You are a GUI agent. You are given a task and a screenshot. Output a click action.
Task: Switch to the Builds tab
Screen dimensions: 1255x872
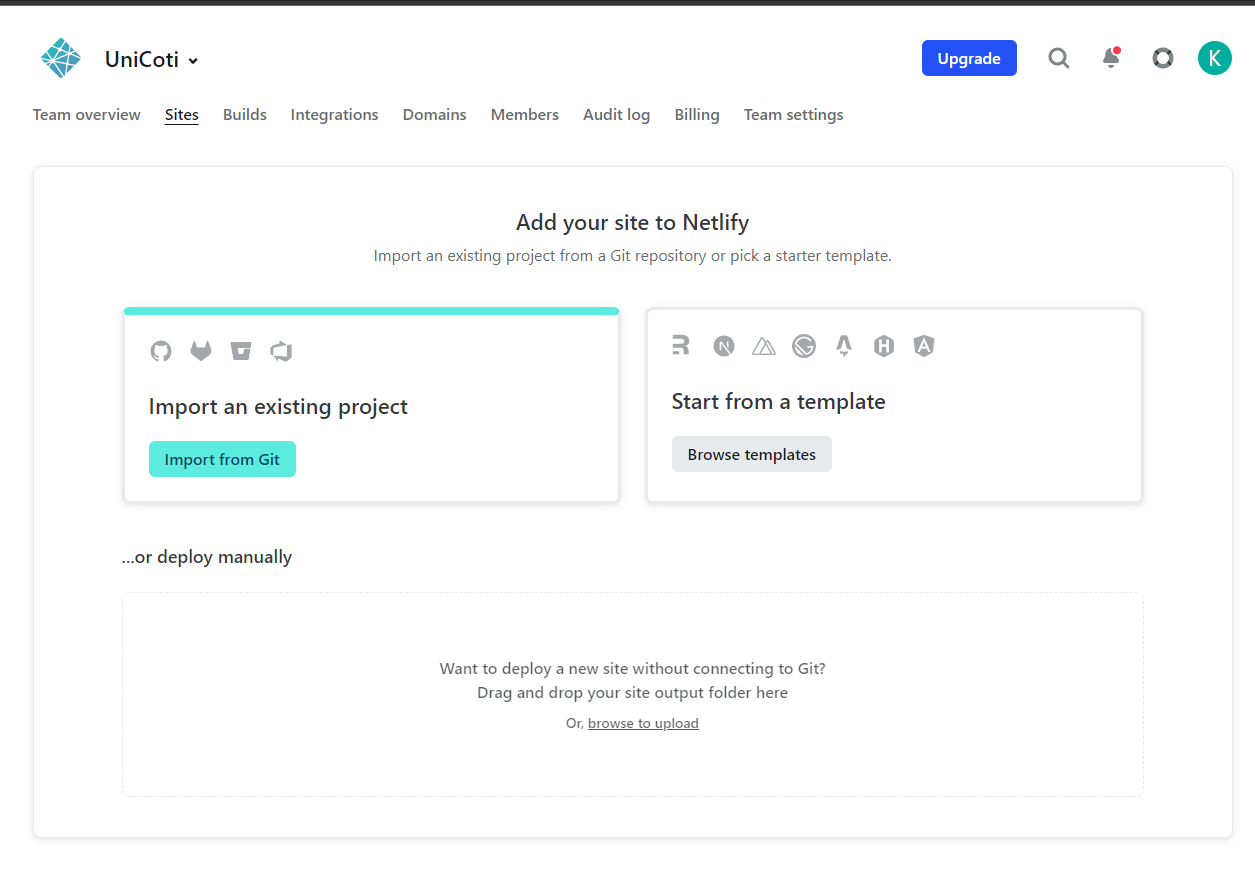click(x=245, y=115)
